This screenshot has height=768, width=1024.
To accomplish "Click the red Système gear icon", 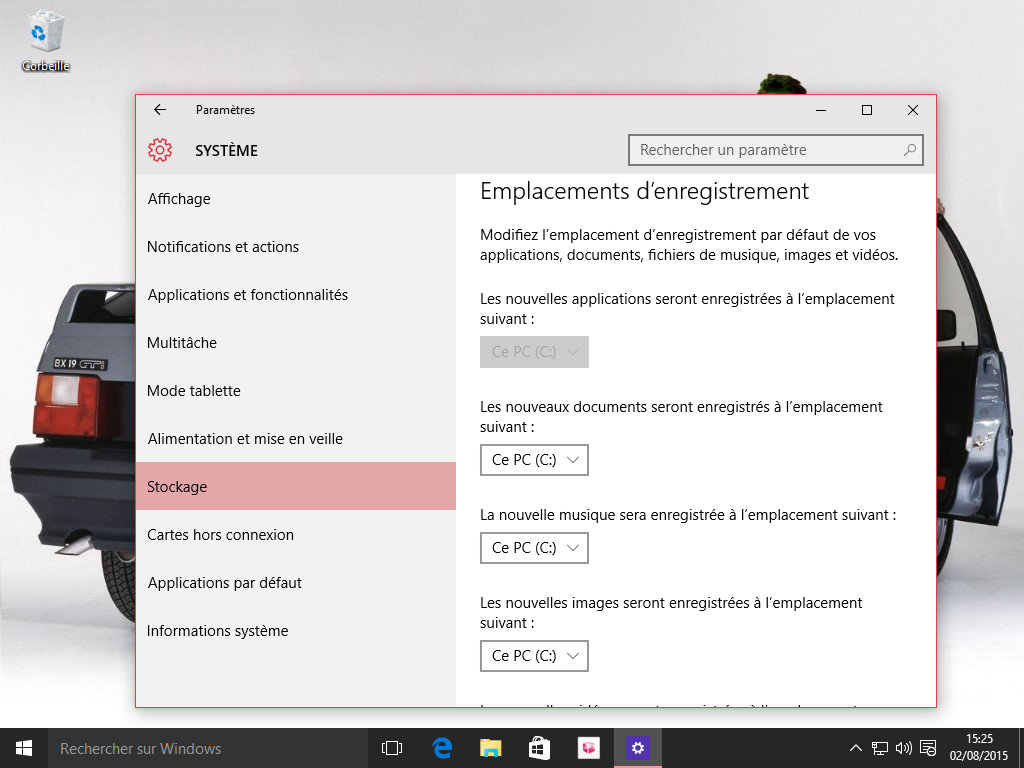I will point(159,150).
